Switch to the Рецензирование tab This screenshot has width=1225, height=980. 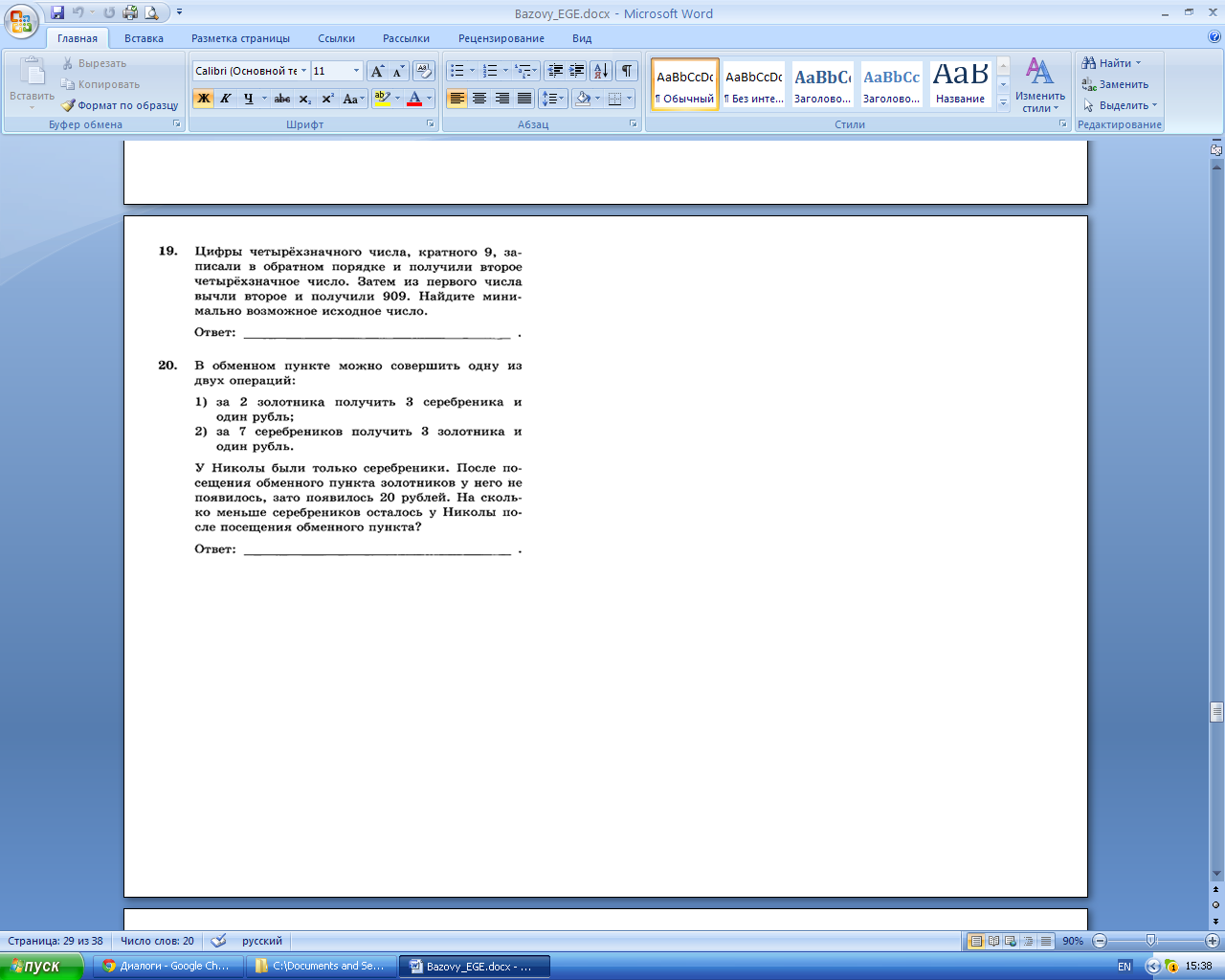pyautogui.click(x=501, y=38)
